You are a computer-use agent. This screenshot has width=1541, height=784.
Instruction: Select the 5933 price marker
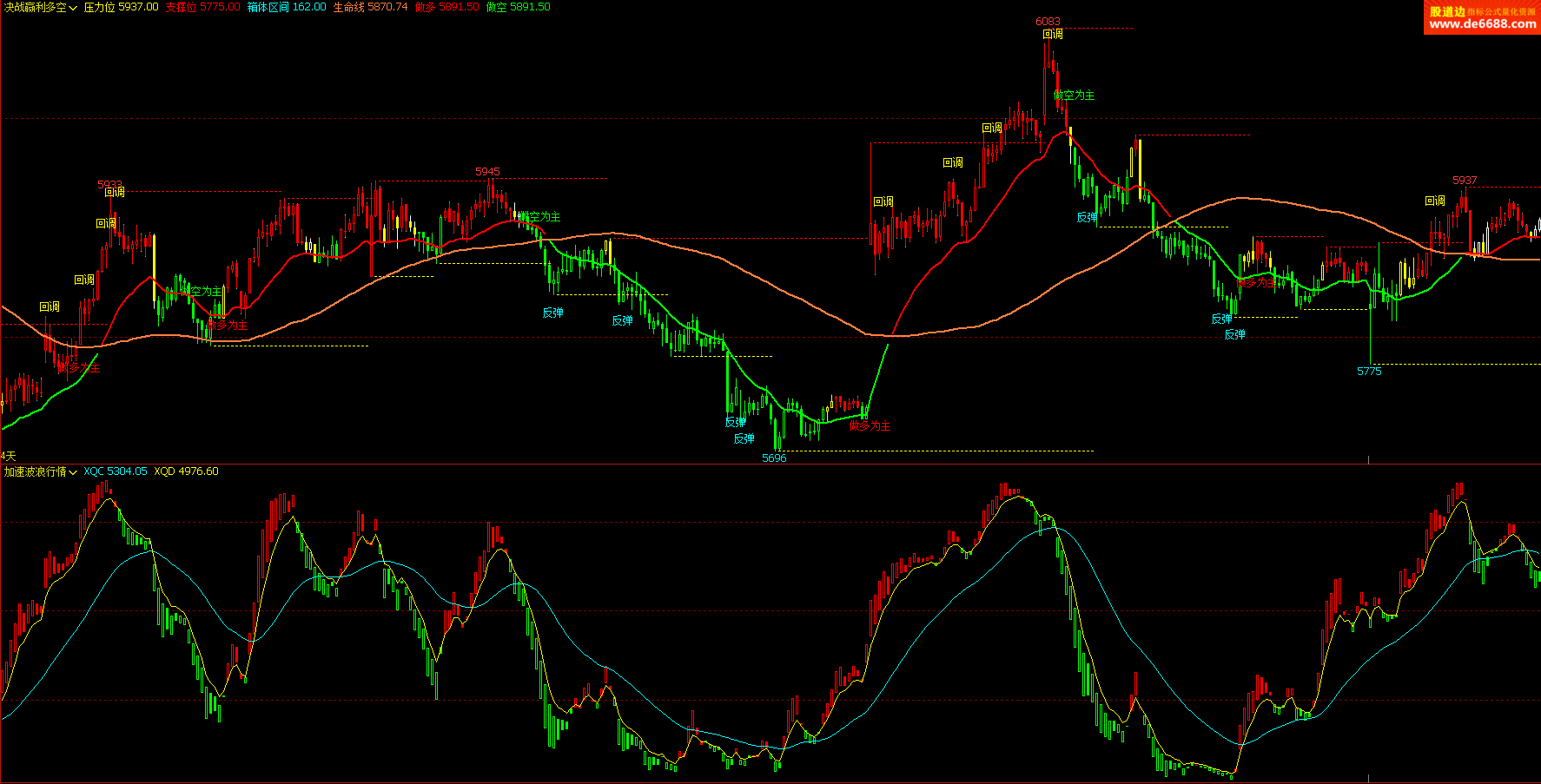coord(109,185)
